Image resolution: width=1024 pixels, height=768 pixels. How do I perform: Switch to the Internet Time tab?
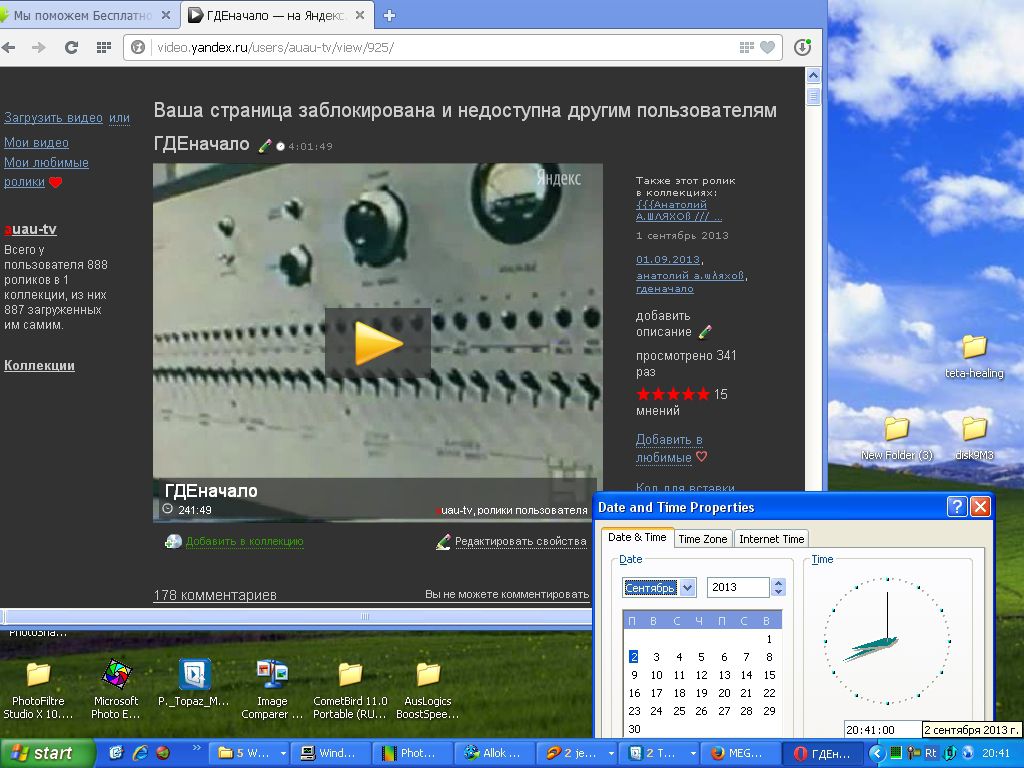click(771, 539)
